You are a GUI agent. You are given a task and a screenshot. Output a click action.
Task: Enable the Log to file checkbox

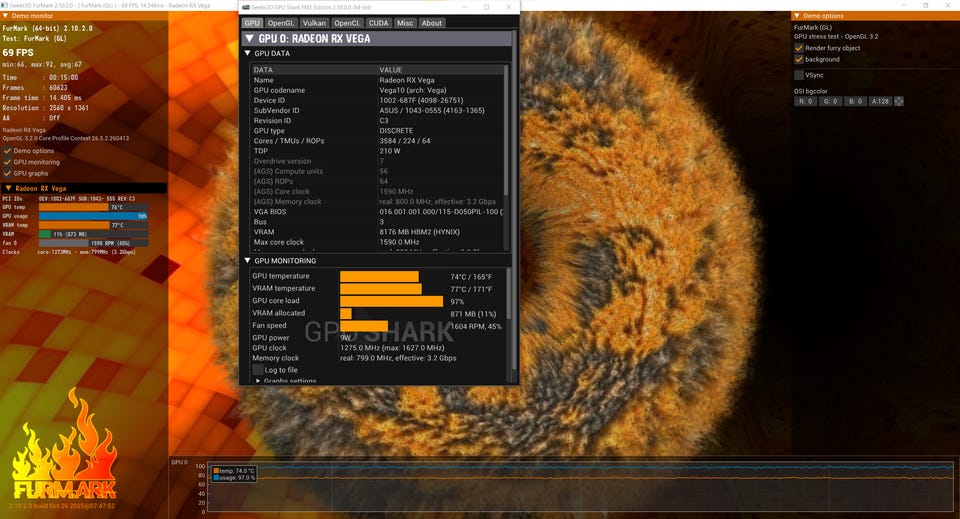click(x=258, y=370)
